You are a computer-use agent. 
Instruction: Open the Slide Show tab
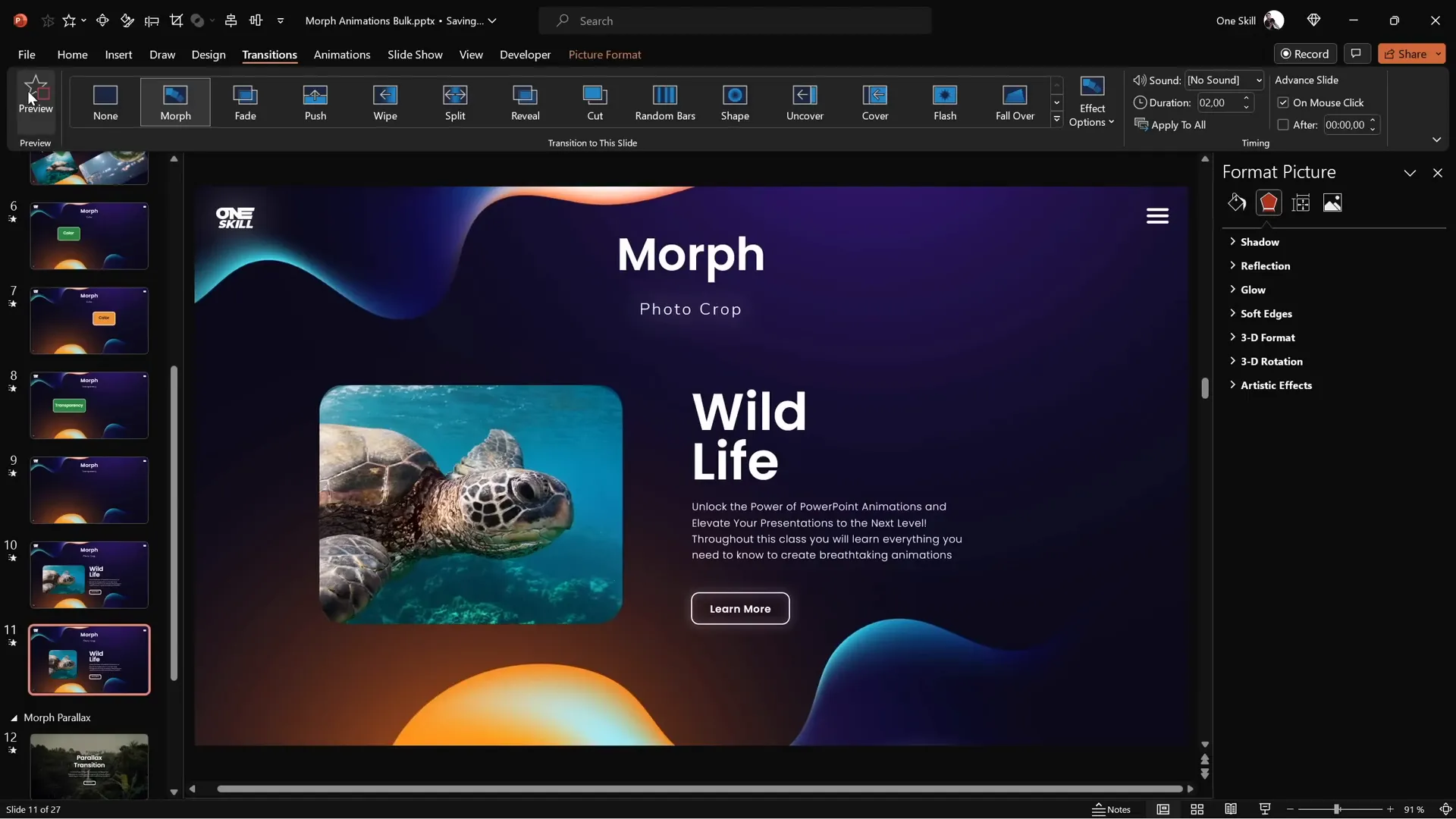[415, 54]
